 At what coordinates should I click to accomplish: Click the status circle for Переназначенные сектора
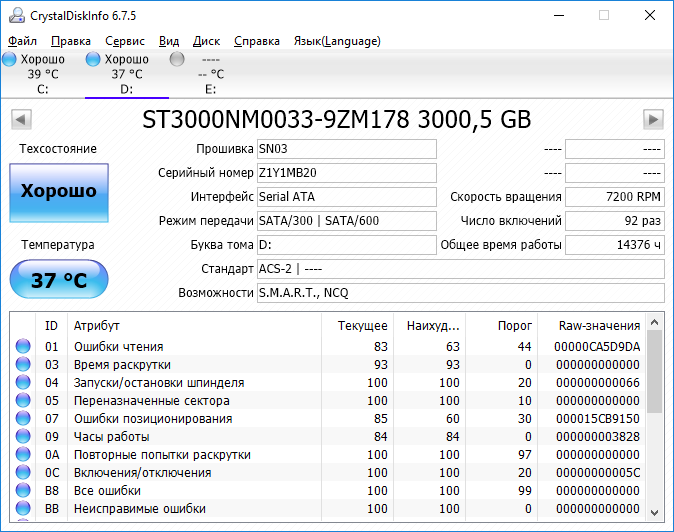(x=23, y=401)
